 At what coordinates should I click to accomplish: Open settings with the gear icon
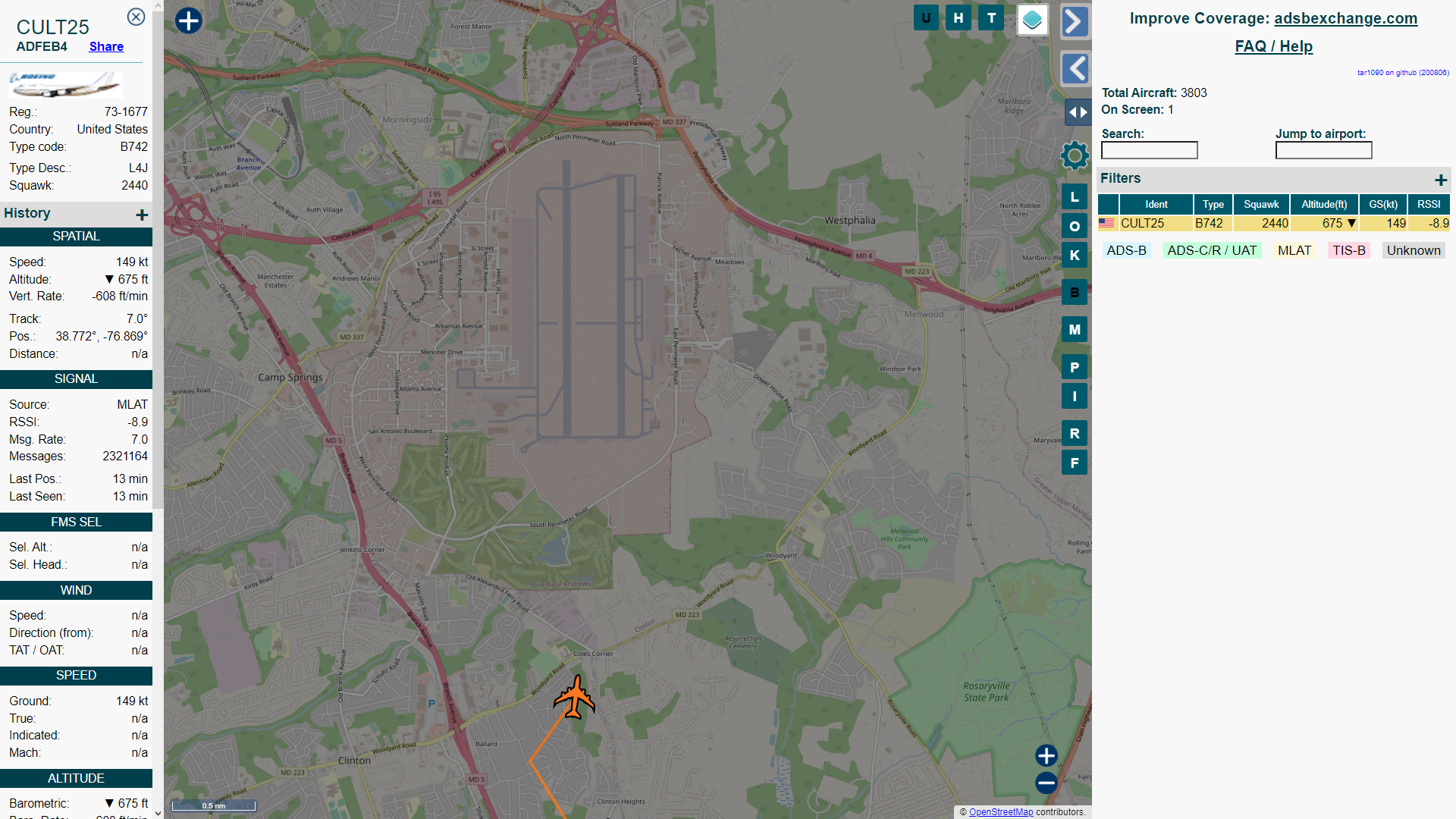coord(1075,156)
